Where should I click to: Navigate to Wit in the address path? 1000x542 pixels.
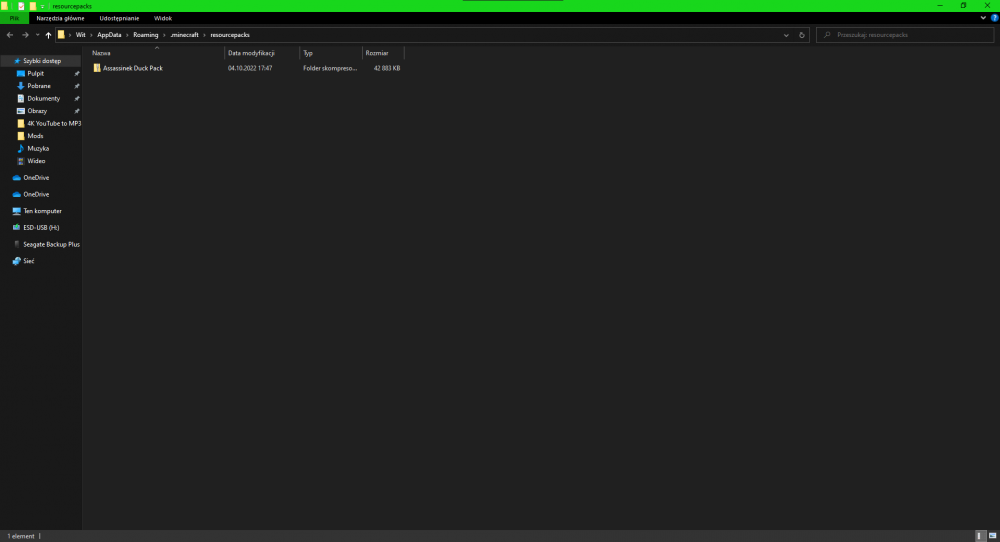pos(80,35)
